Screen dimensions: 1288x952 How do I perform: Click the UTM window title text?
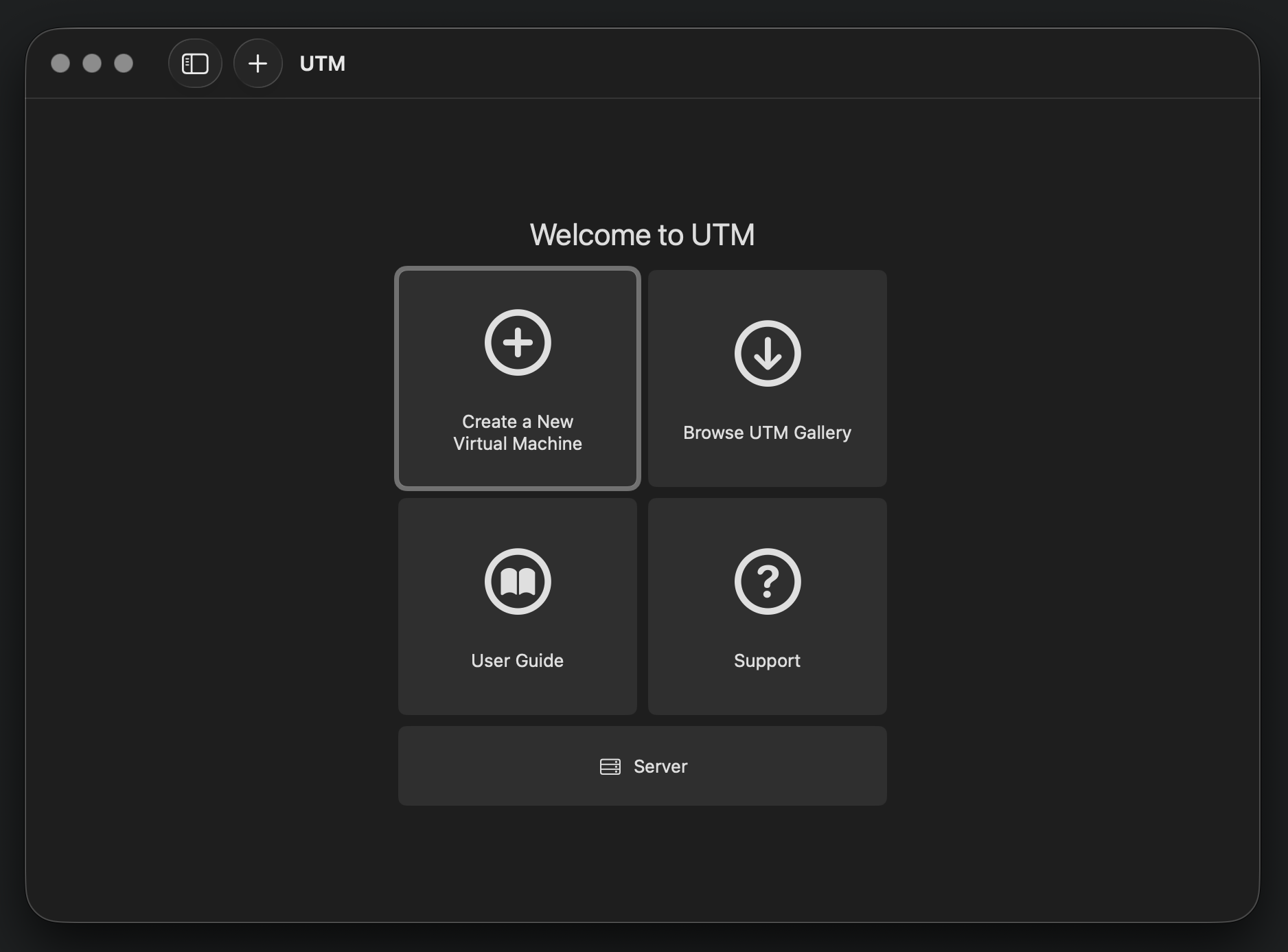(323, 64)
